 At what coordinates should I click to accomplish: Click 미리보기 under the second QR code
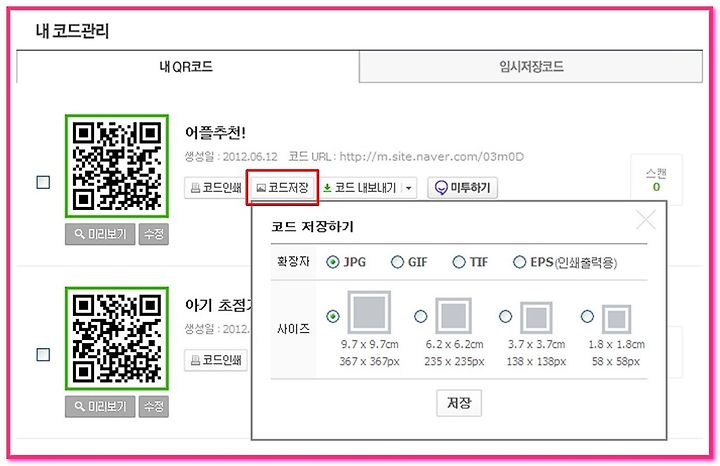tap(100, 406)
